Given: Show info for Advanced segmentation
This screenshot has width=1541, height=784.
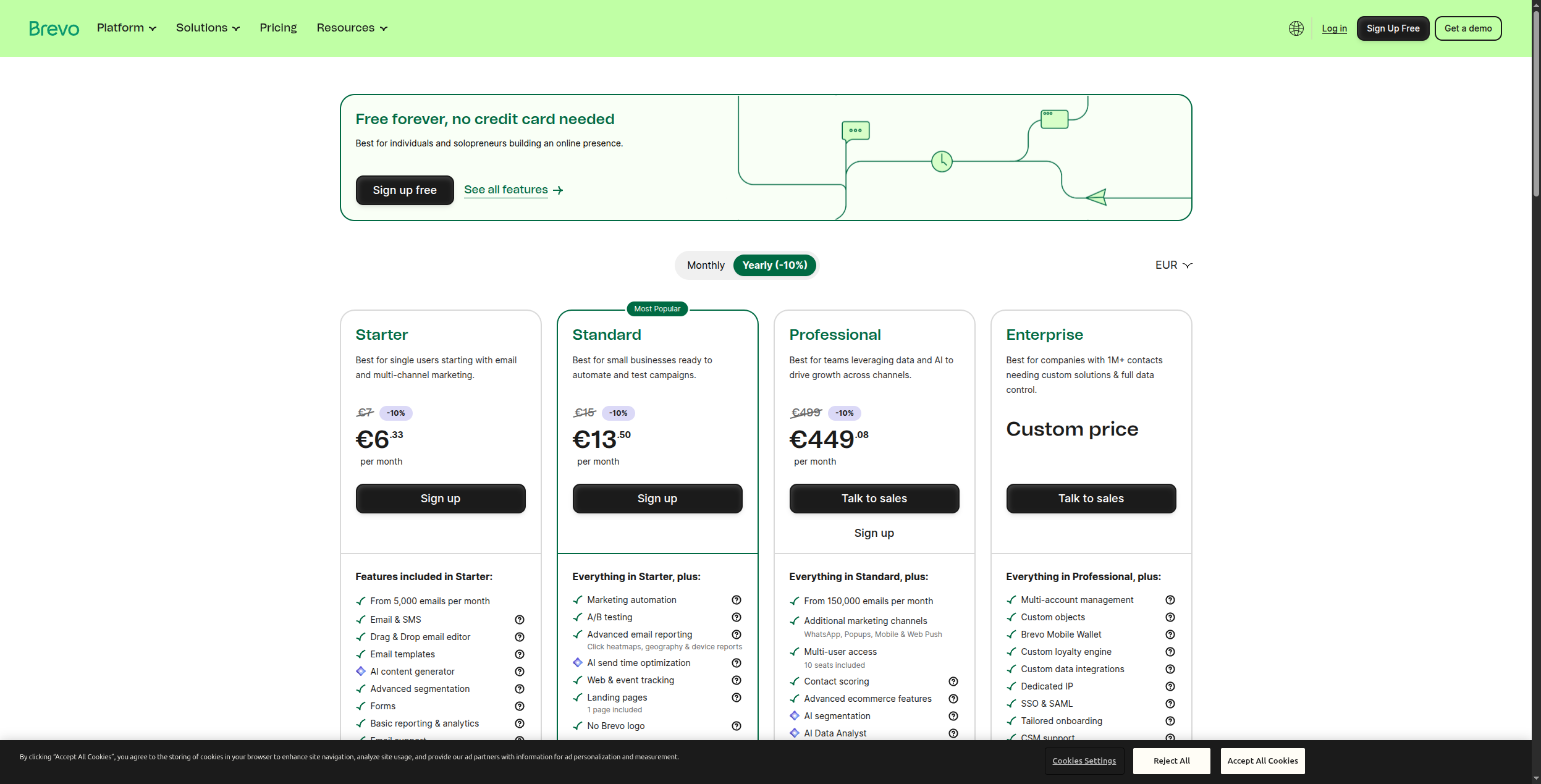Looking at the screenshot, I should tap(520, 689).
